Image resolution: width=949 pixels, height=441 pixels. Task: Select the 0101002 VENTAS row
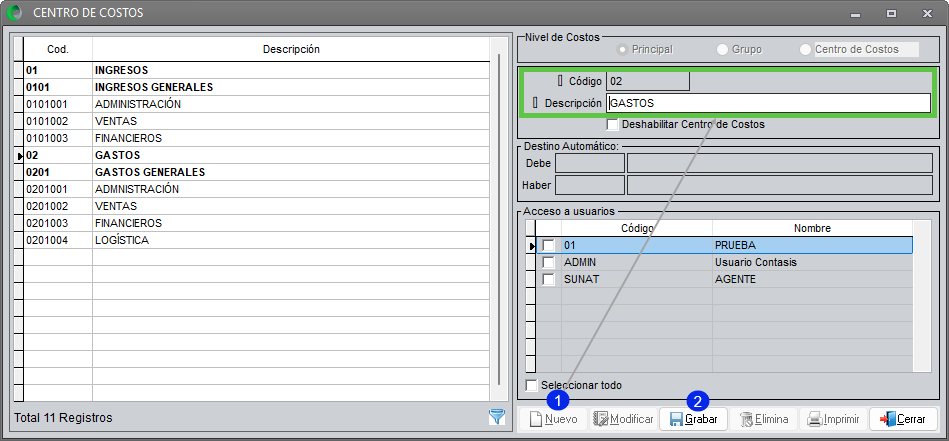[x=257, y=121]
